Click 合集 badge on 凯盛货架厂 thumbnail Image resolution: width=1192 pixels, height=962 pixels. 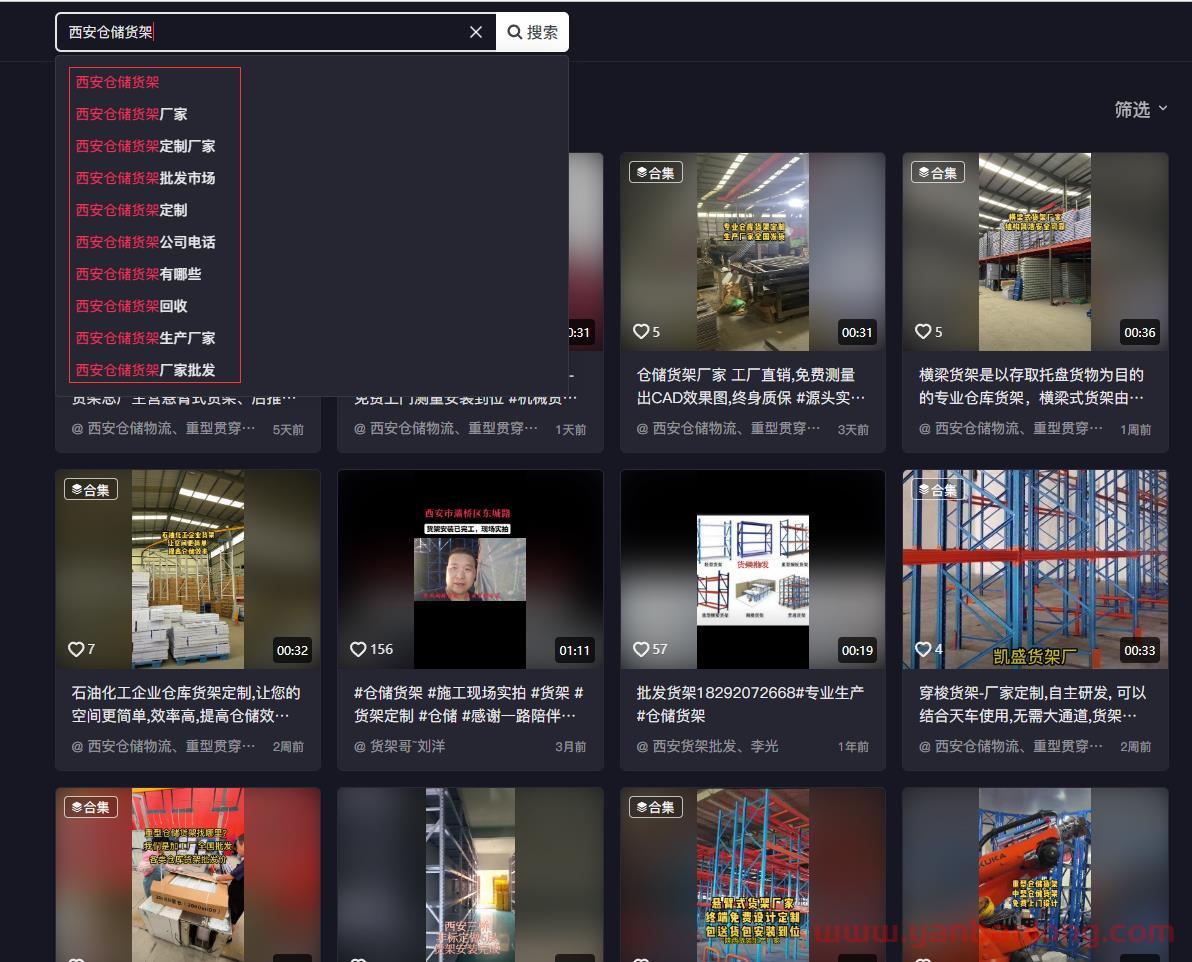point(937,490)
